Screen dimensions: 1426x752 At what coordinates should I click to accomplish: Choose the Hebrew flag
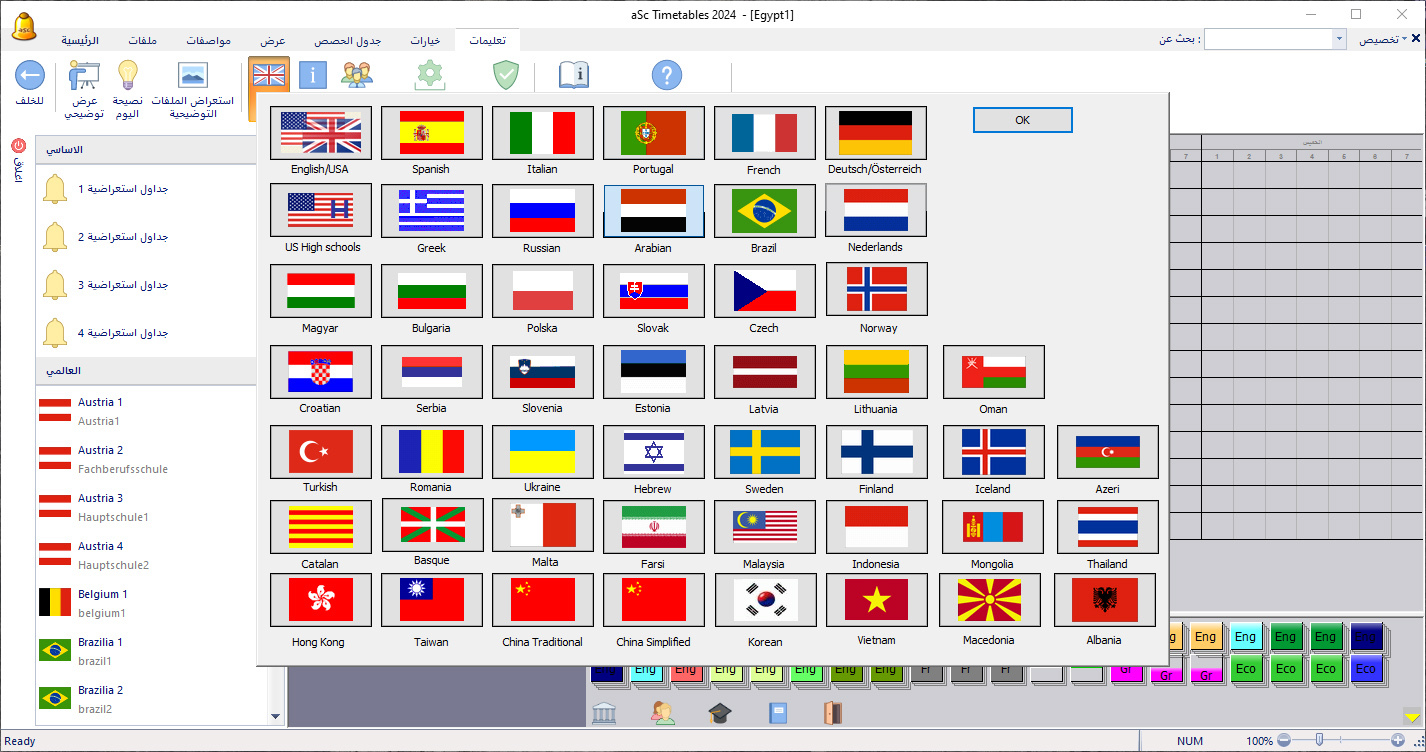[654, 452]
